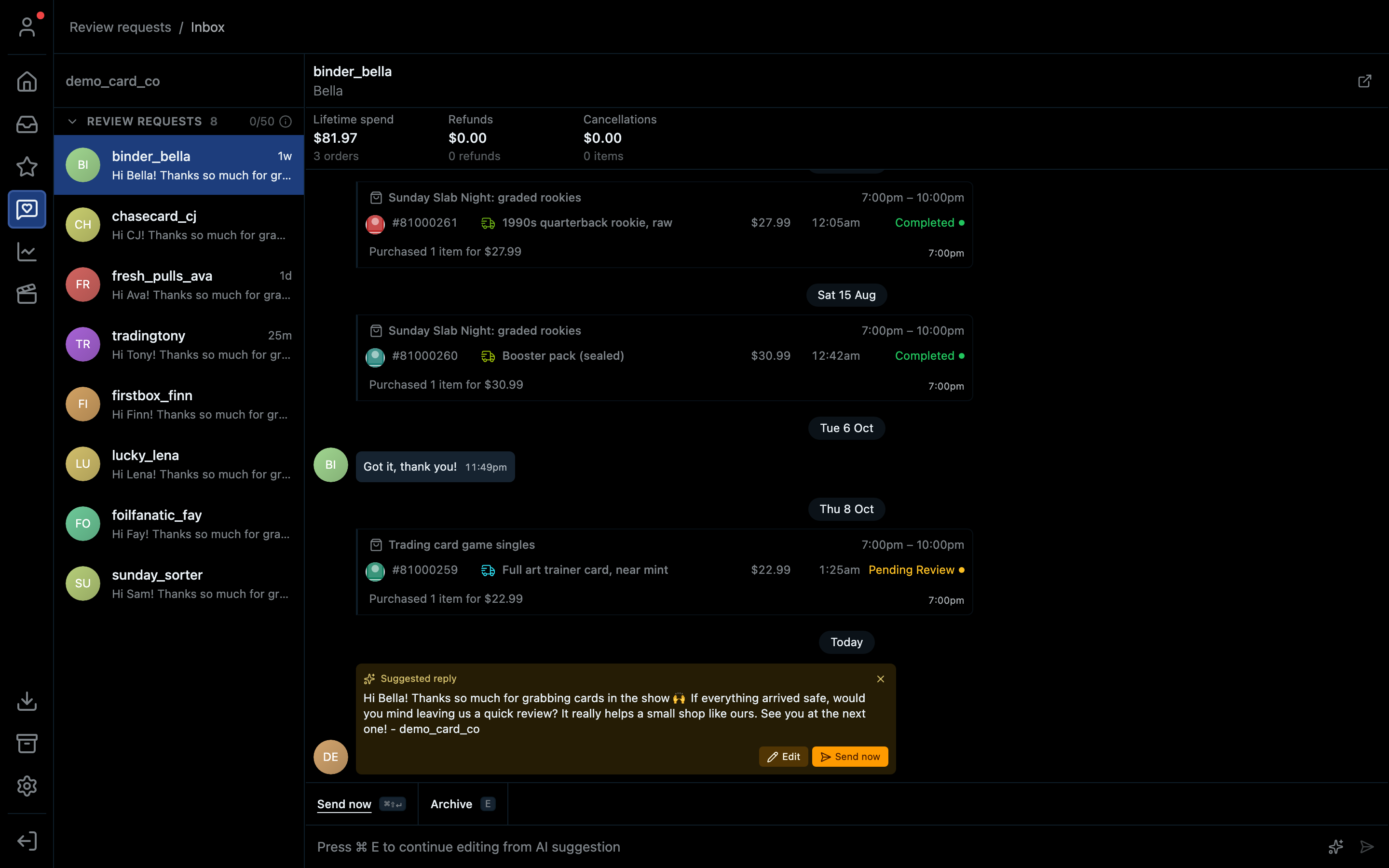1389x868 pixels.
Task: Go to Home via sidebar house icon
Action: [x=27, y=81]
